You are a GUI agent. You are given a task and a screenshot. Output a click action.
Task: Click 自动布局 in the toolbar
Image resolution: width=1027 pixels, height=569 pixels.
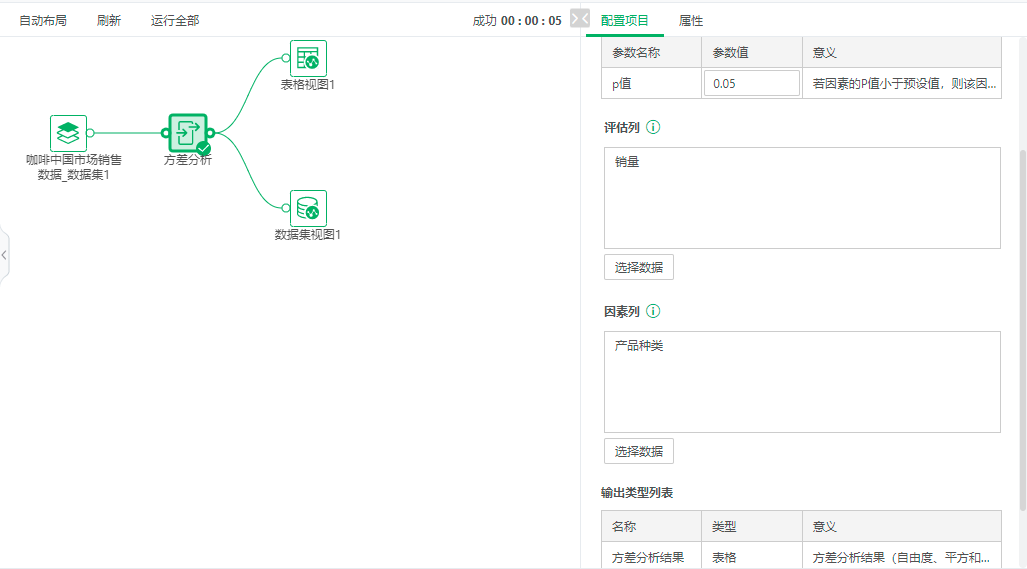pyautogui.click(x=43, y=20)
